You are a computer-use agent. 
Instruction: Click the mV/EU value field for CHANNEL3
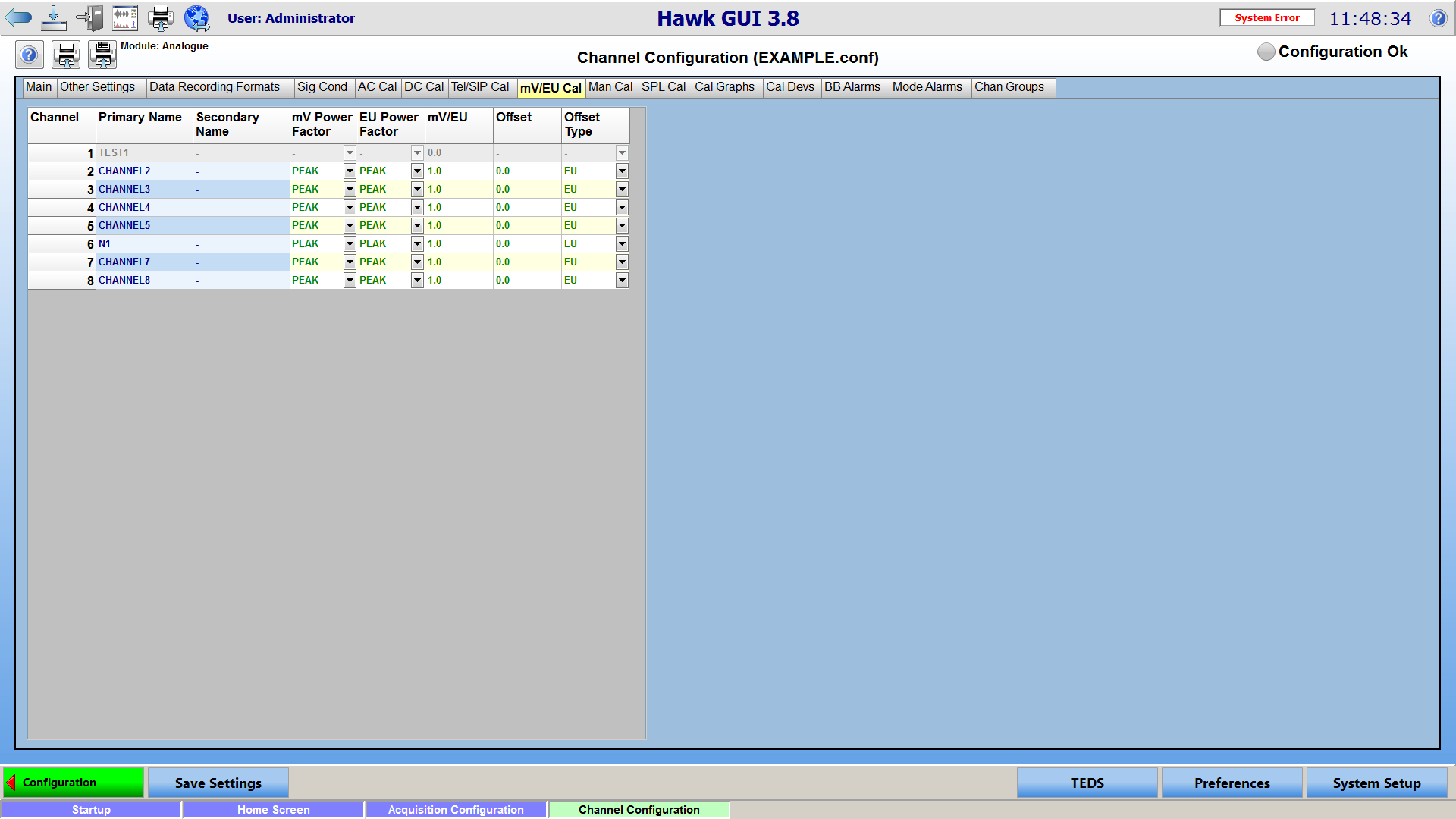click(x=457, y=190)
